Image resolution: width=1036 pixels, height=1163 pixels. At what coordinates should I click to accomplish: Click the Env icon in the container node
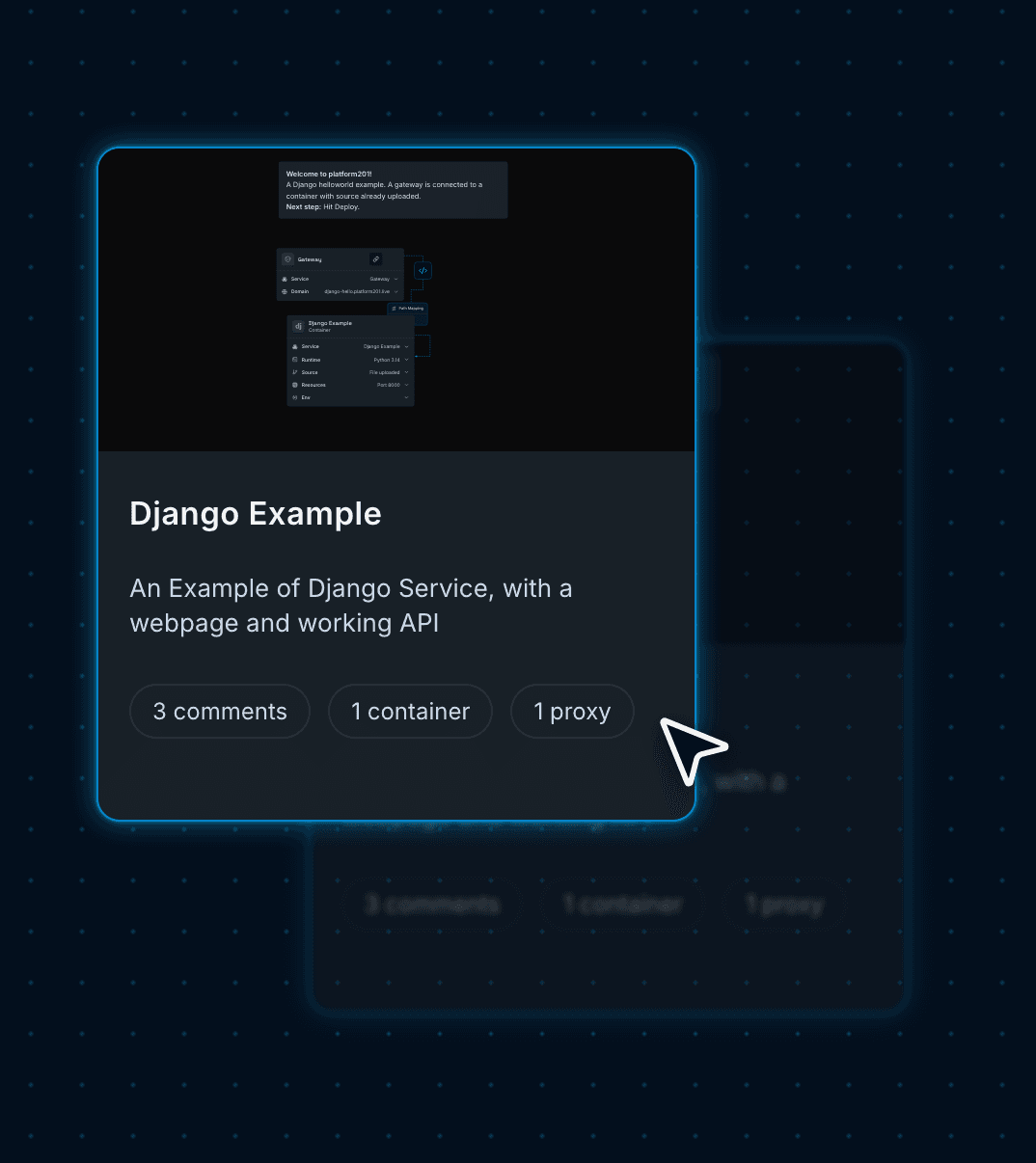pyautogui.click(x=294, y=397)
